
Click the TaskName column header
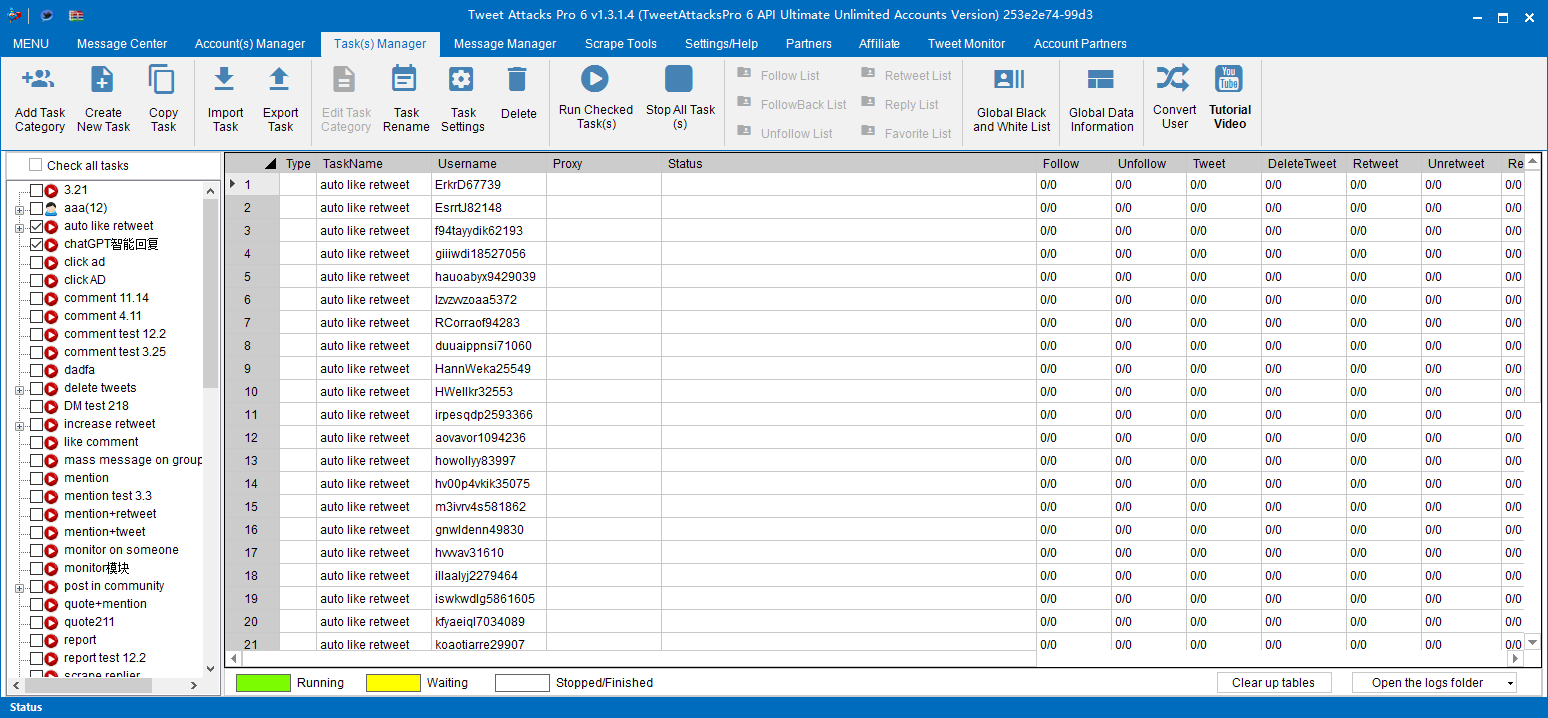(374, 164)
